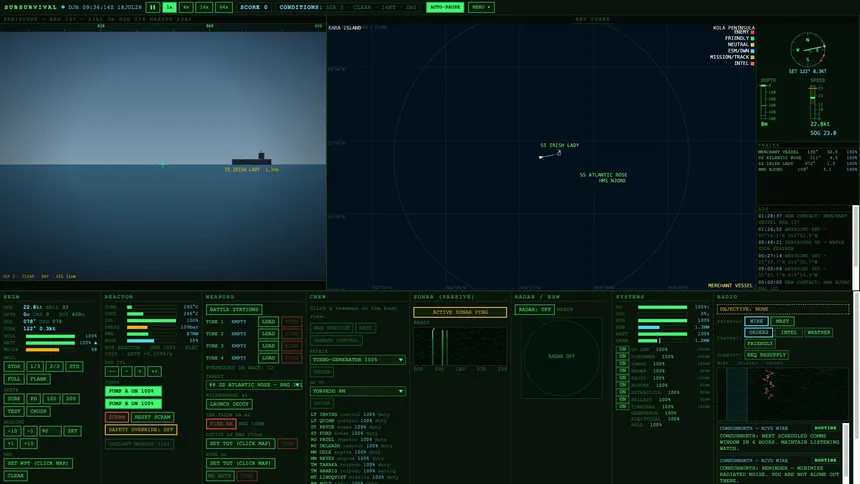Click the compass rose in nav chart
This screenshot has width=860, height=484.
(808, 49)
